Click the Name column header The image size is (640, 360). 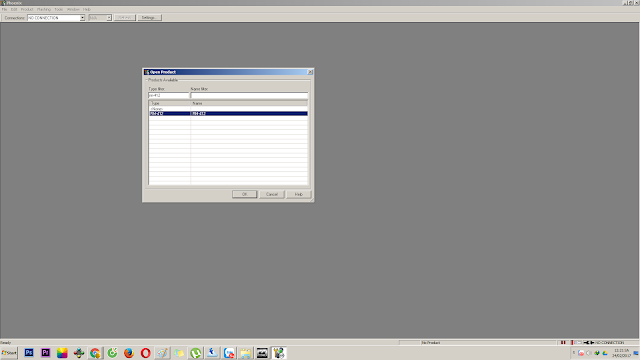point(249,104)
